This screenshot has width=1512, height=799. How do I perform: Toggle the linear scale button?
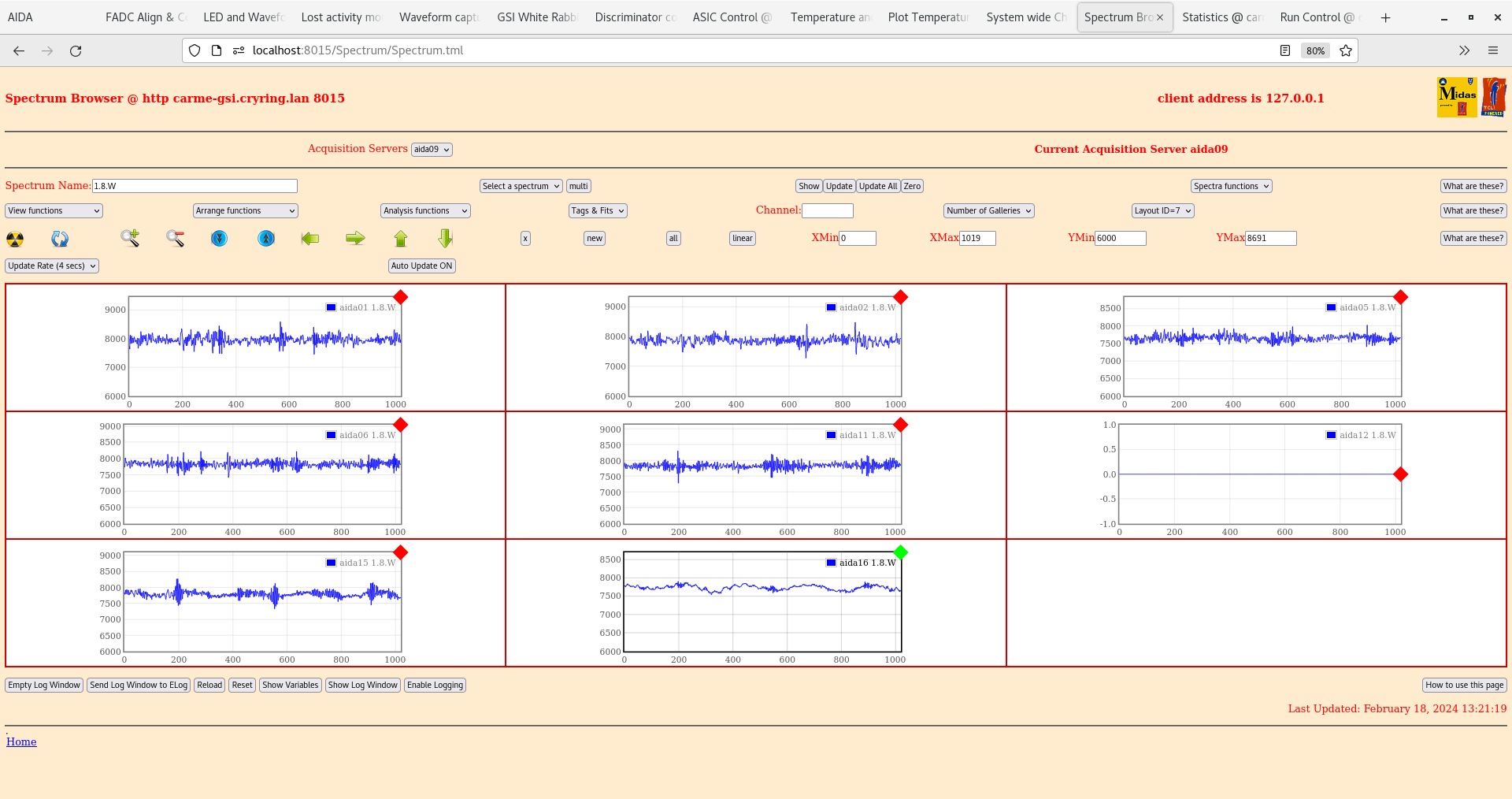pyautogui.click(x=742, y=238)
